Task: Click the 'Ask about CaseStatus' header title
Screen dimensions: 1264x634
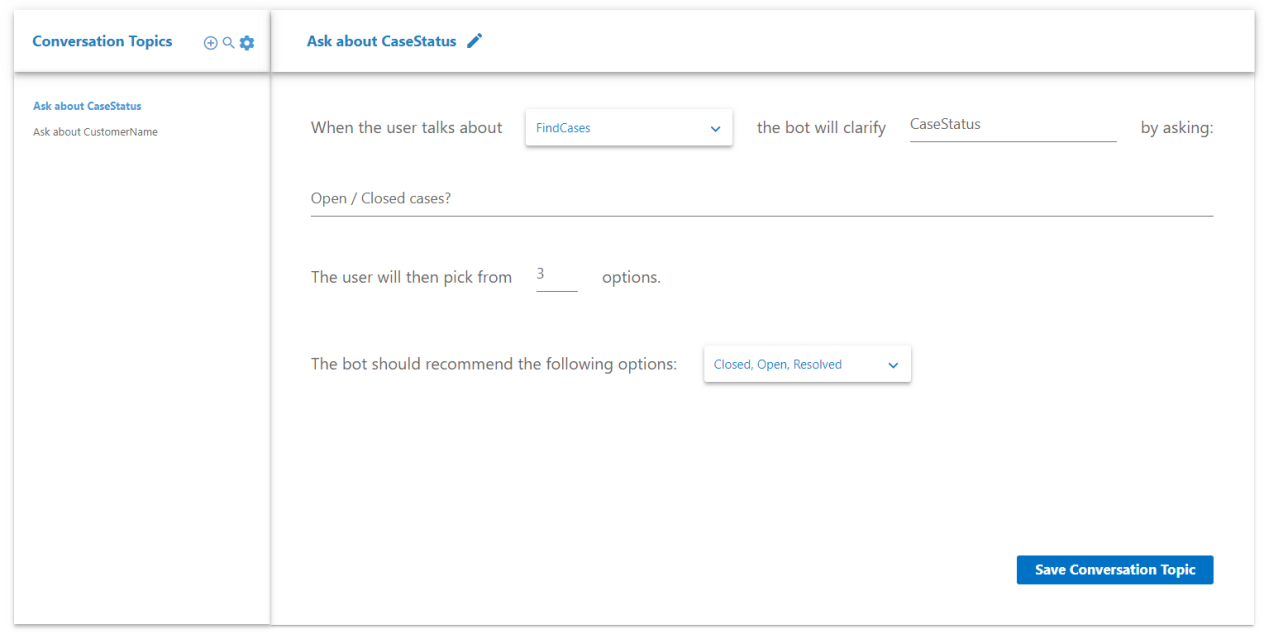Action: point(381,41)
